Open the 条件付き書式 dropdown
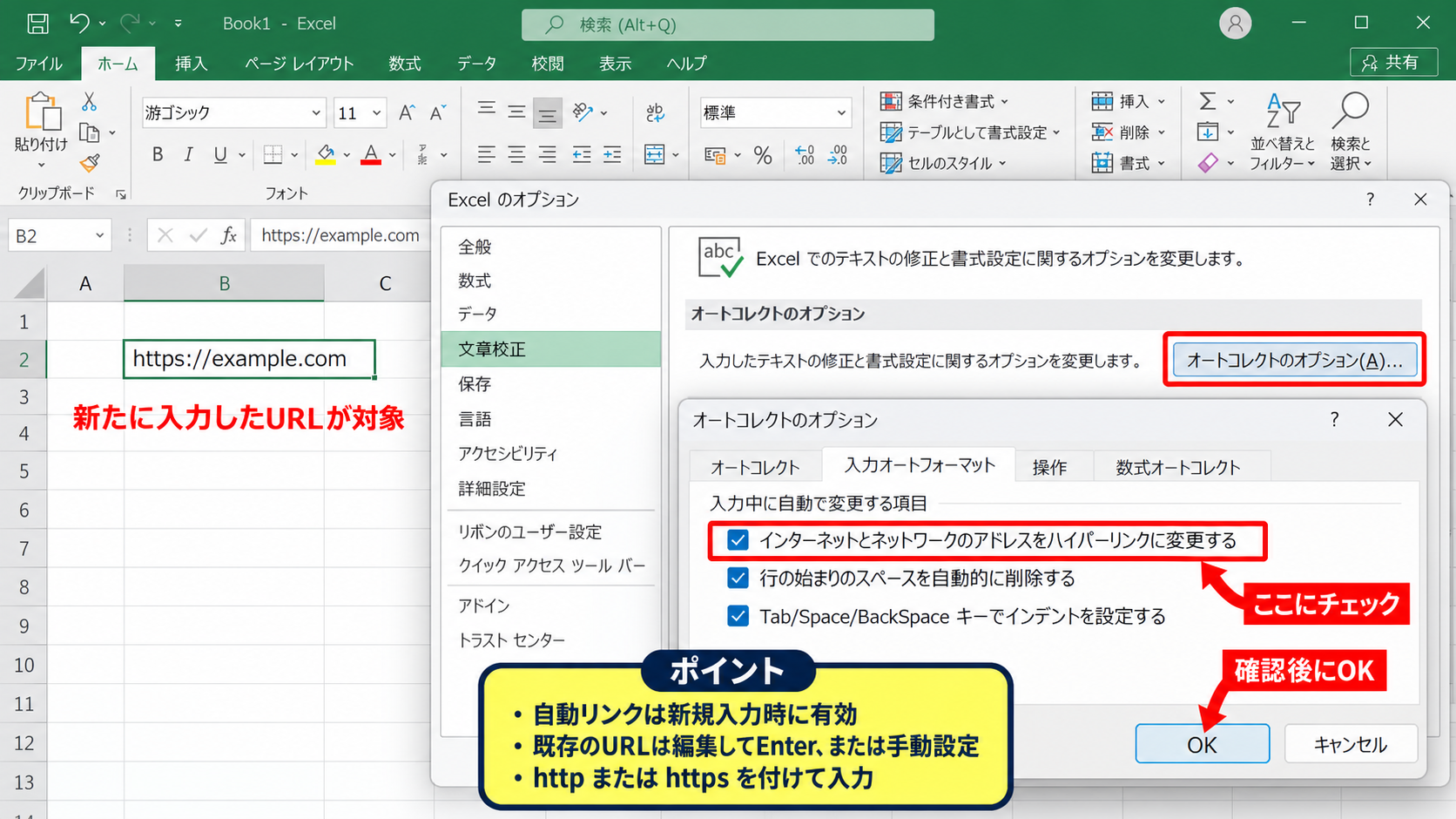This screenshot has width=1456, height=819. coord(944,102)
